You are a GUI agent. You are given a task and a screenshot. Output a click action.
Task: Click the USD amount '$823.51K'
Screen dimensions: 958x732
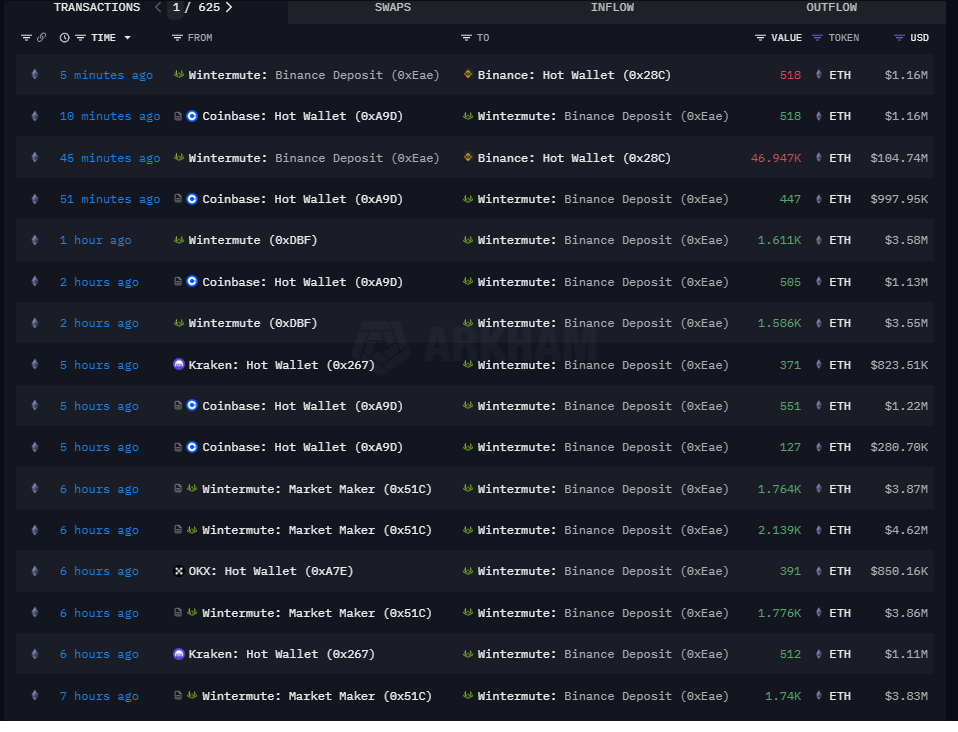point(899,365)
